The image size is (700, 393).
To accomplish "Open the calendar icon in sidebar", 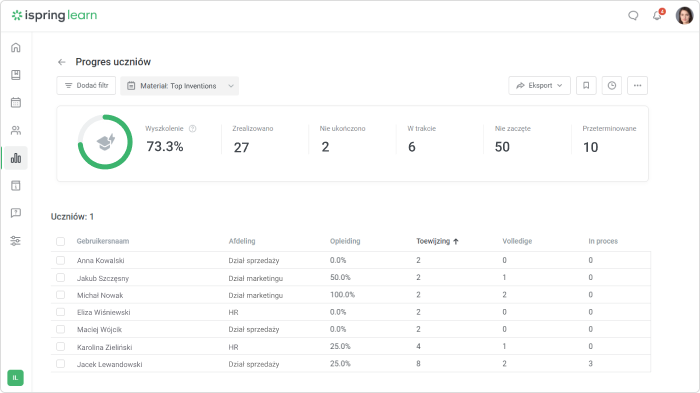I will pos(16,103).
